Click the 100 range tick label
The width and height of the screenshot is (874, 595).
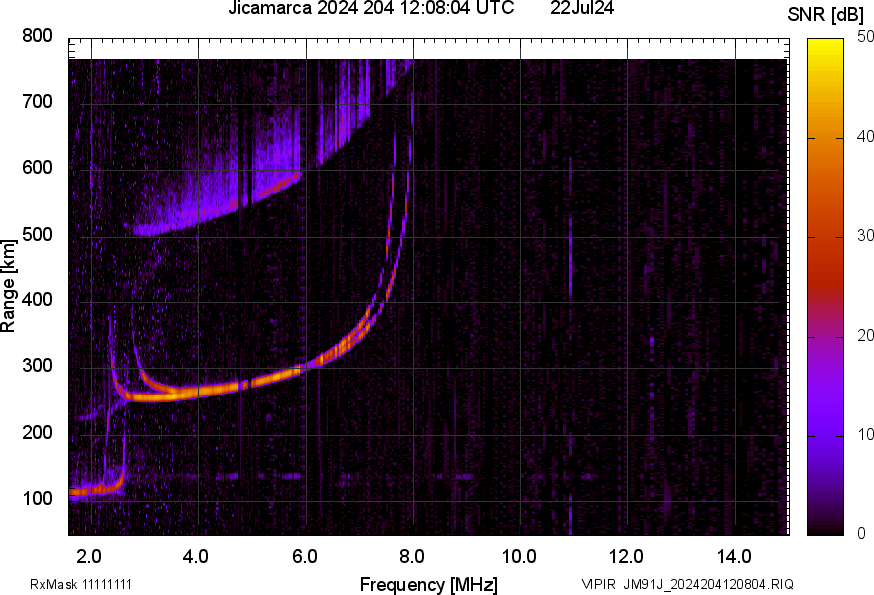pyautogui.click(x=37, y=499)
